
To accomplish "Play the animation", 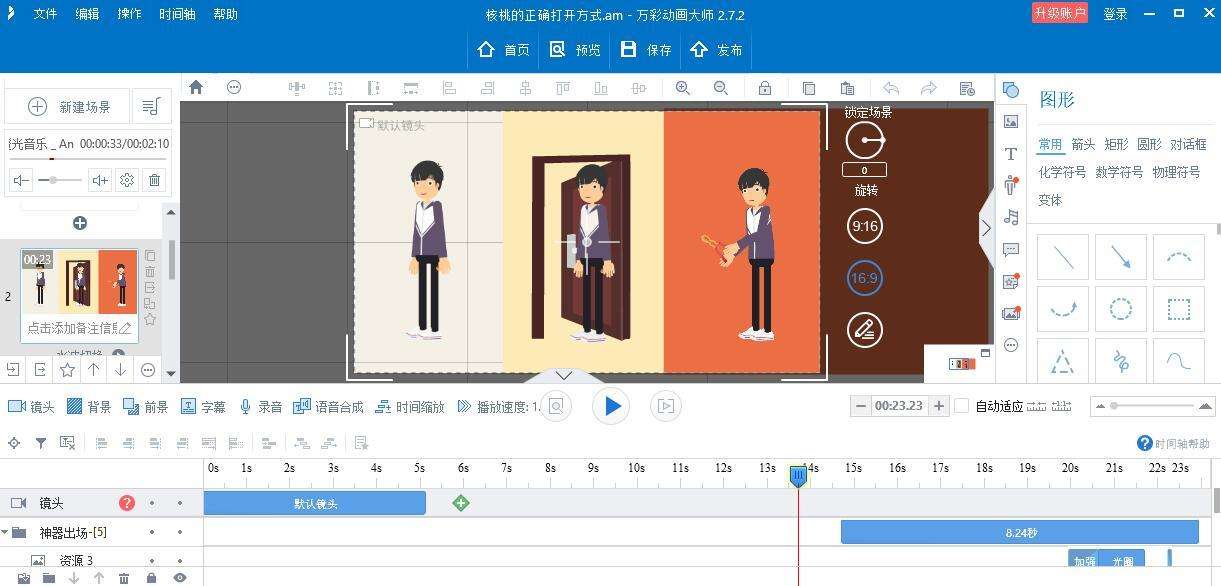I will [612, 406].
